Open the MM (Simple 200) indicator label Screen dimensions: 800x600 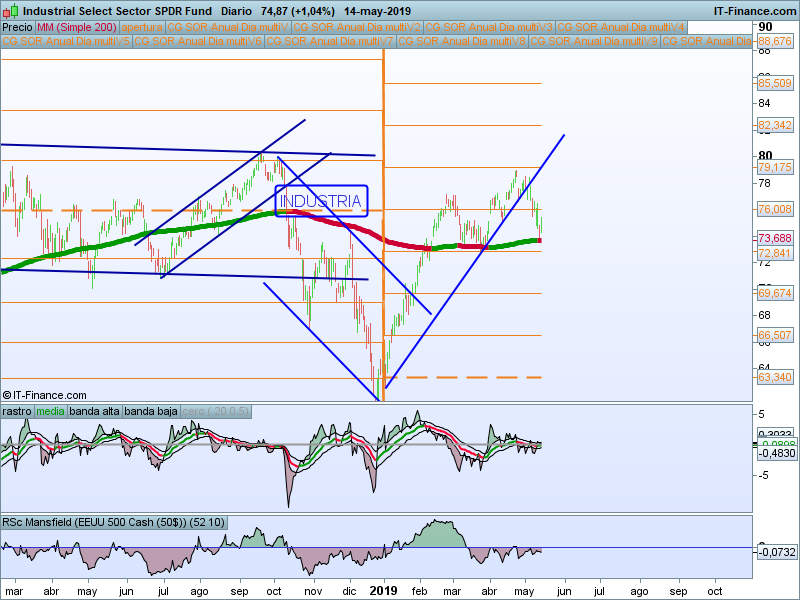click(77, 27)
